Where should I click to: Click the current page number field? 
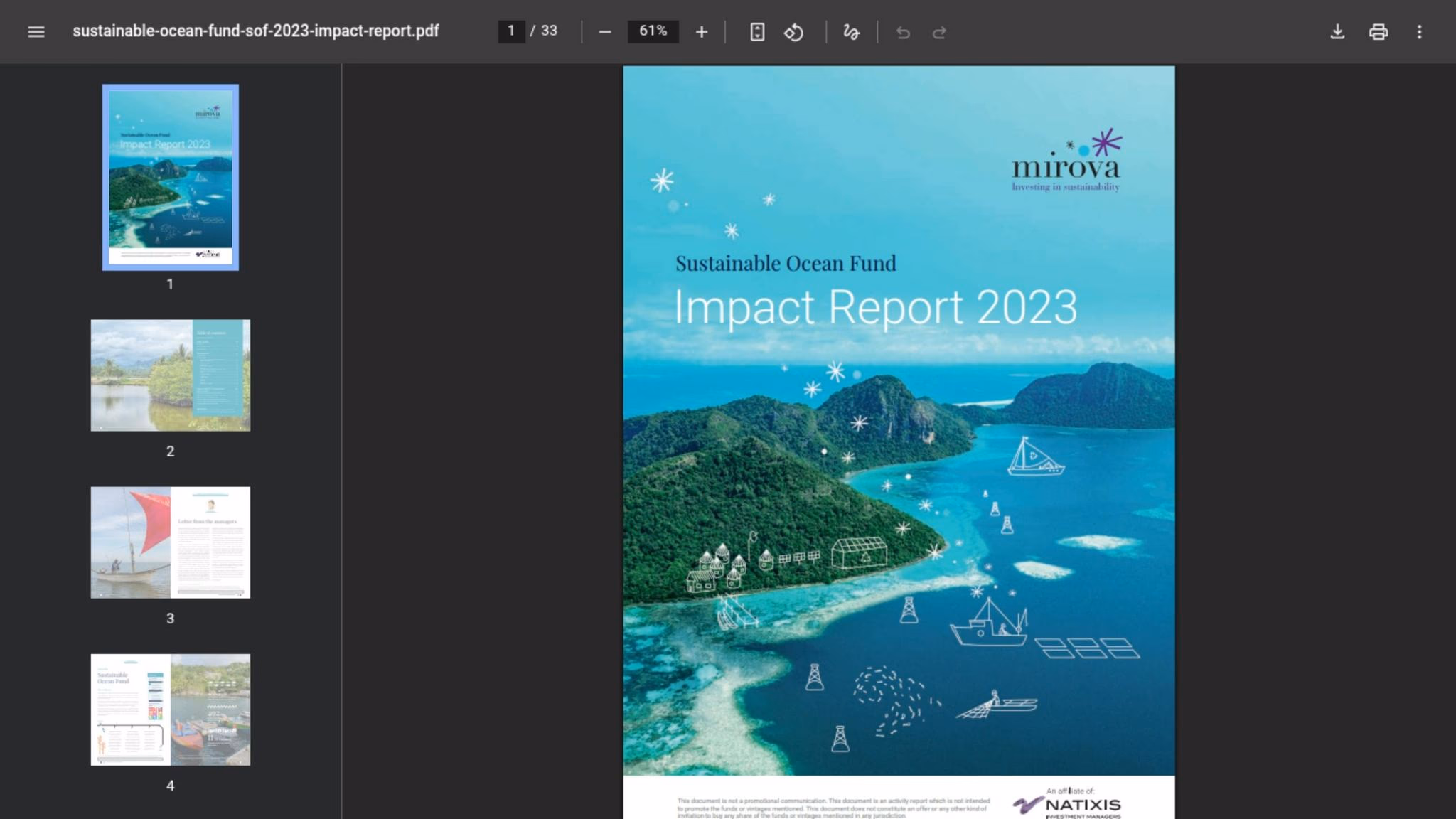click(511, 31)
